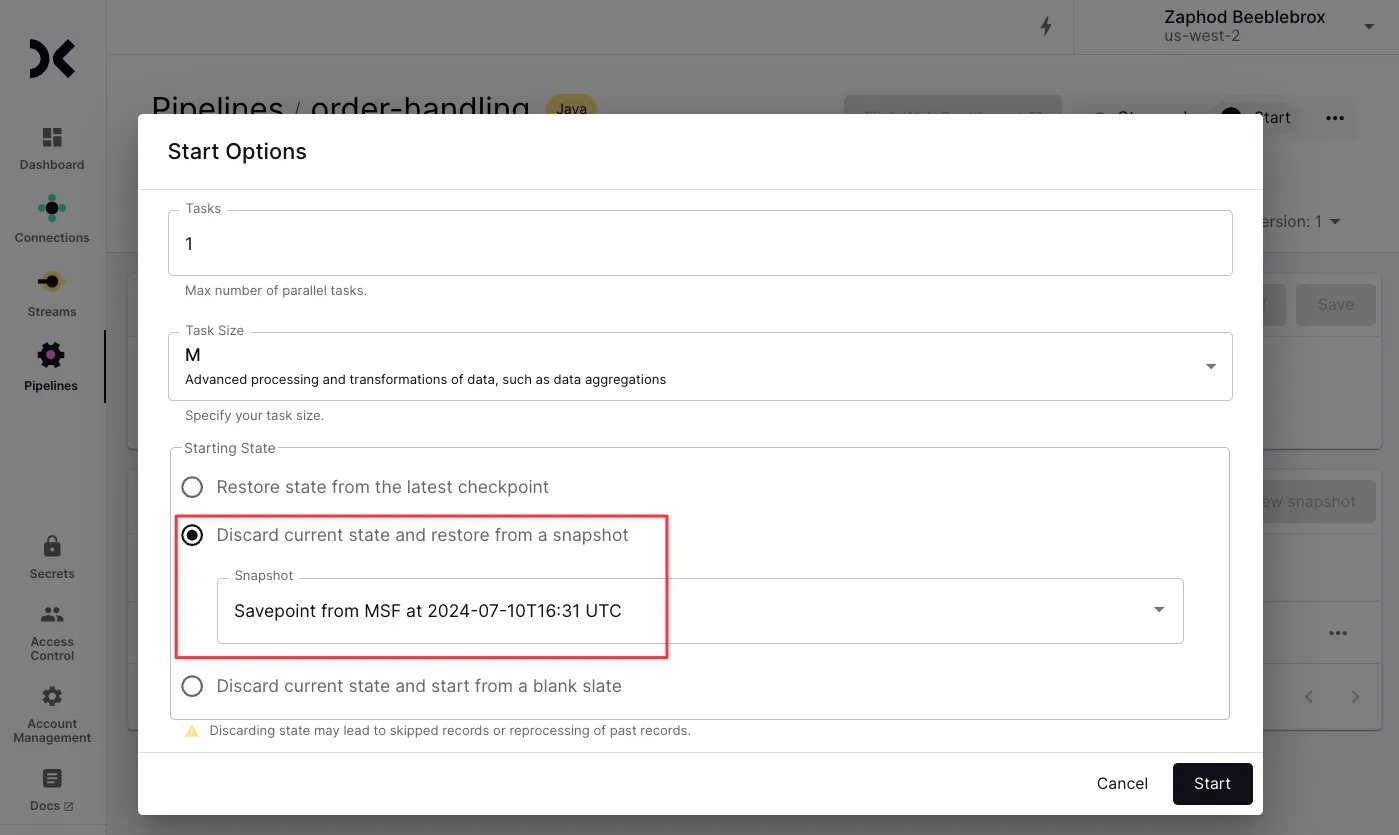The height and width of the screenshot is (835, 1399).
Task: Cancel the Start Options dialog
Action: tap(1122, 784)
